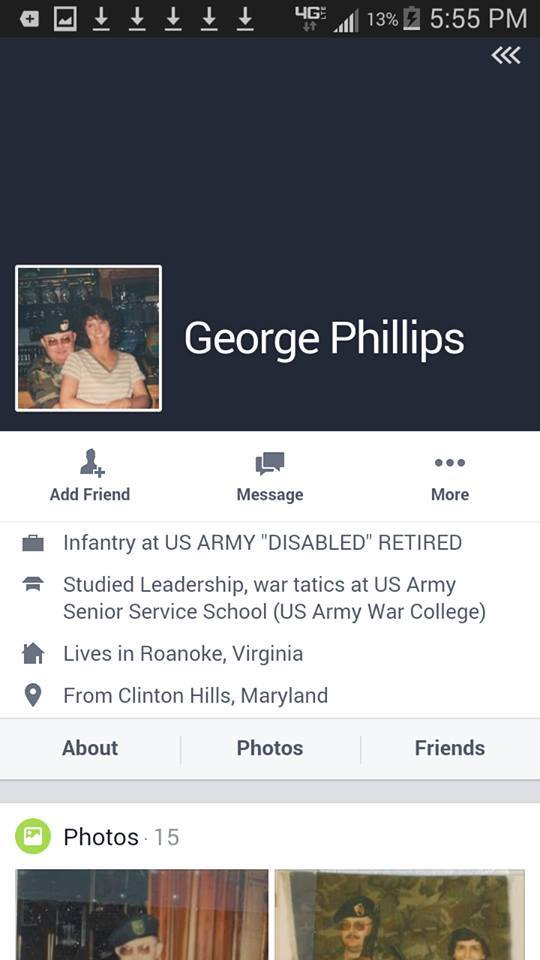Tap the graduation cap education icon

(32, 584)
